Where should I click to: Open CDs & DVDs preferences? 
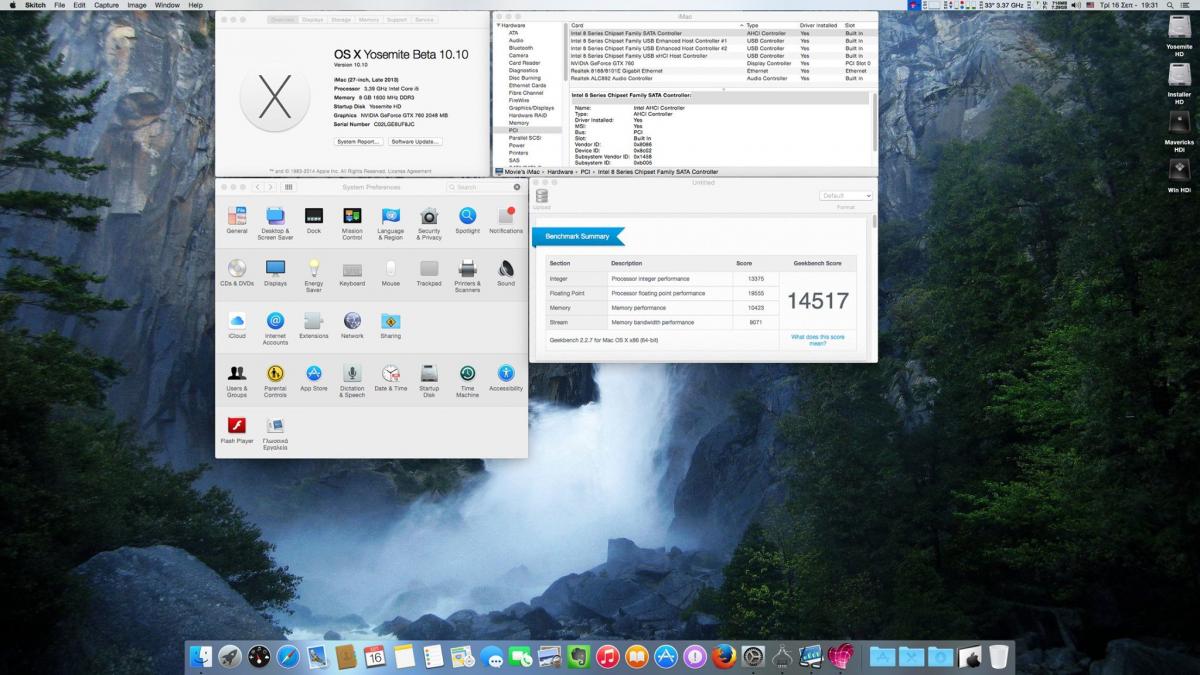[x=237, y=272]
